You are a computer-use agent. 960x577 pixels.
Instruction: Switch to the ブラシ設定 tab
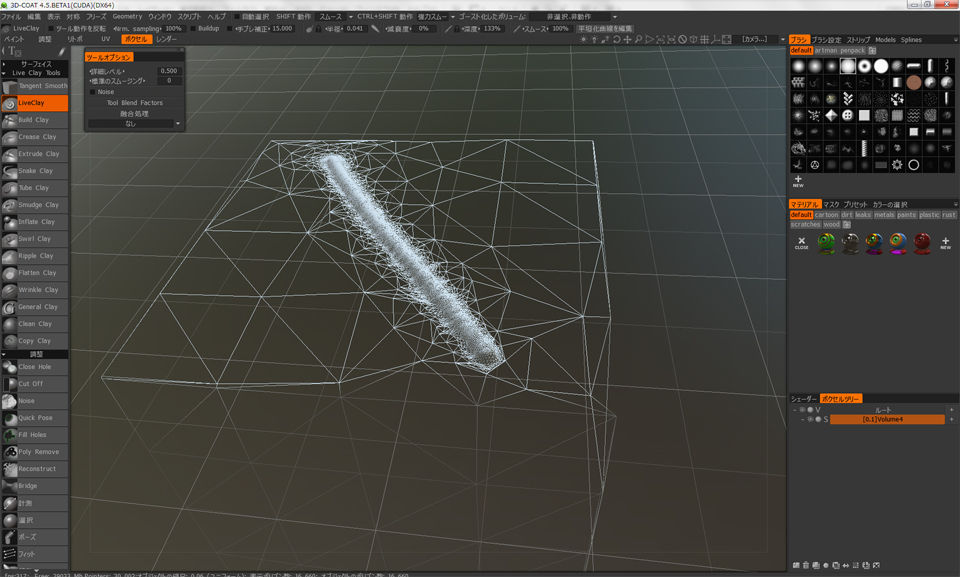(x=827, y=40)
